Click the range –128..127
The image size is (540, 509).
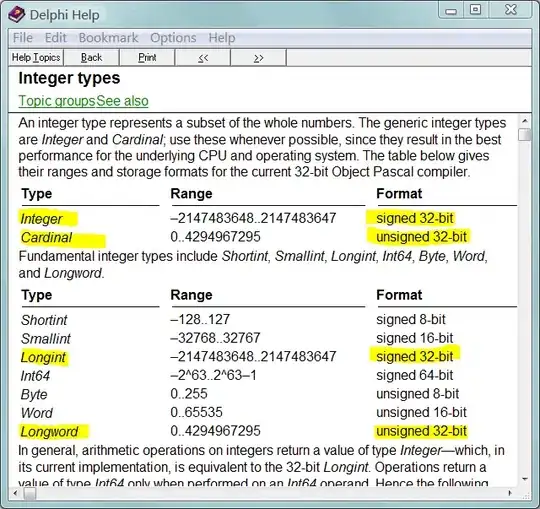200,320
